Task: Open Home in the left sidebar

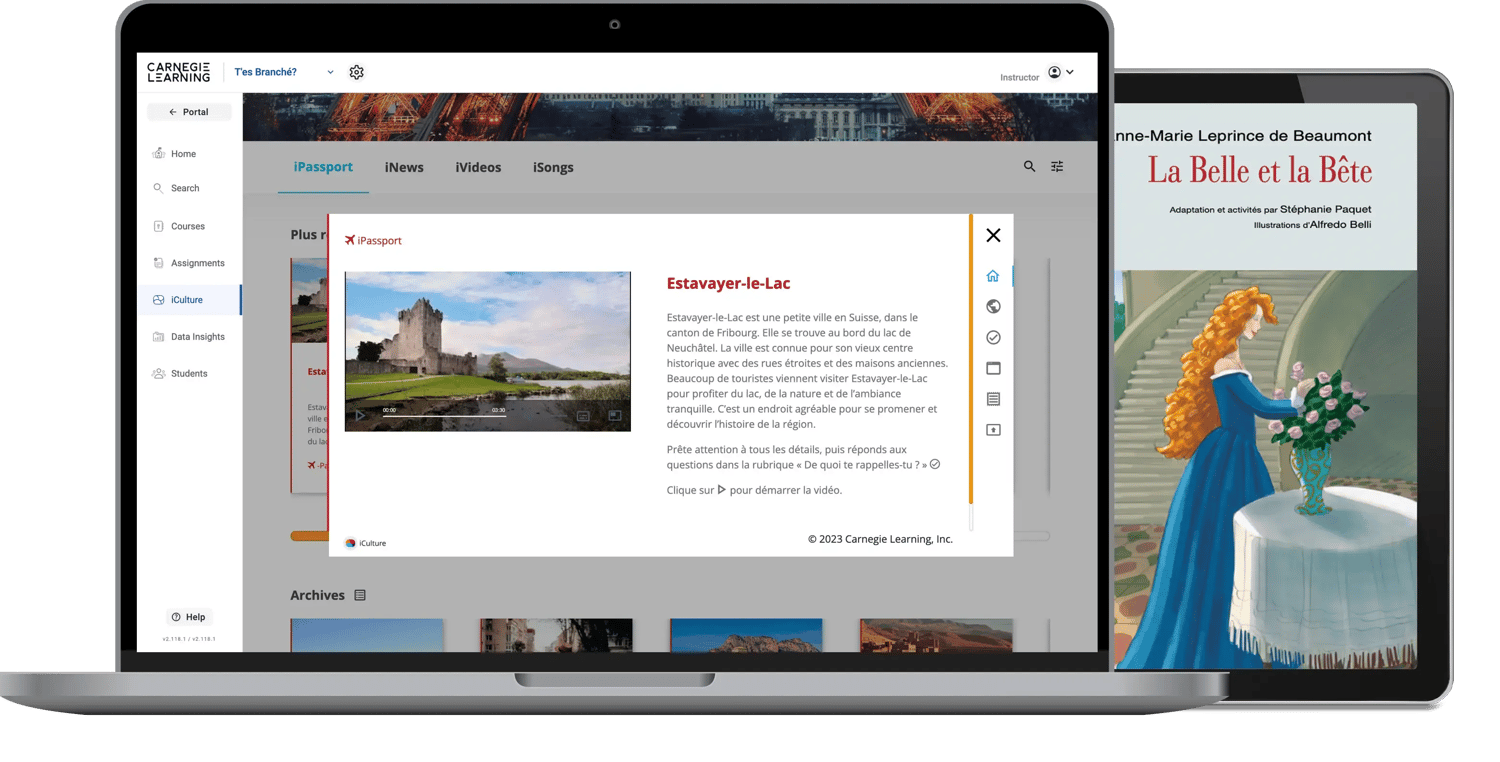Action: tap(174, 154)
